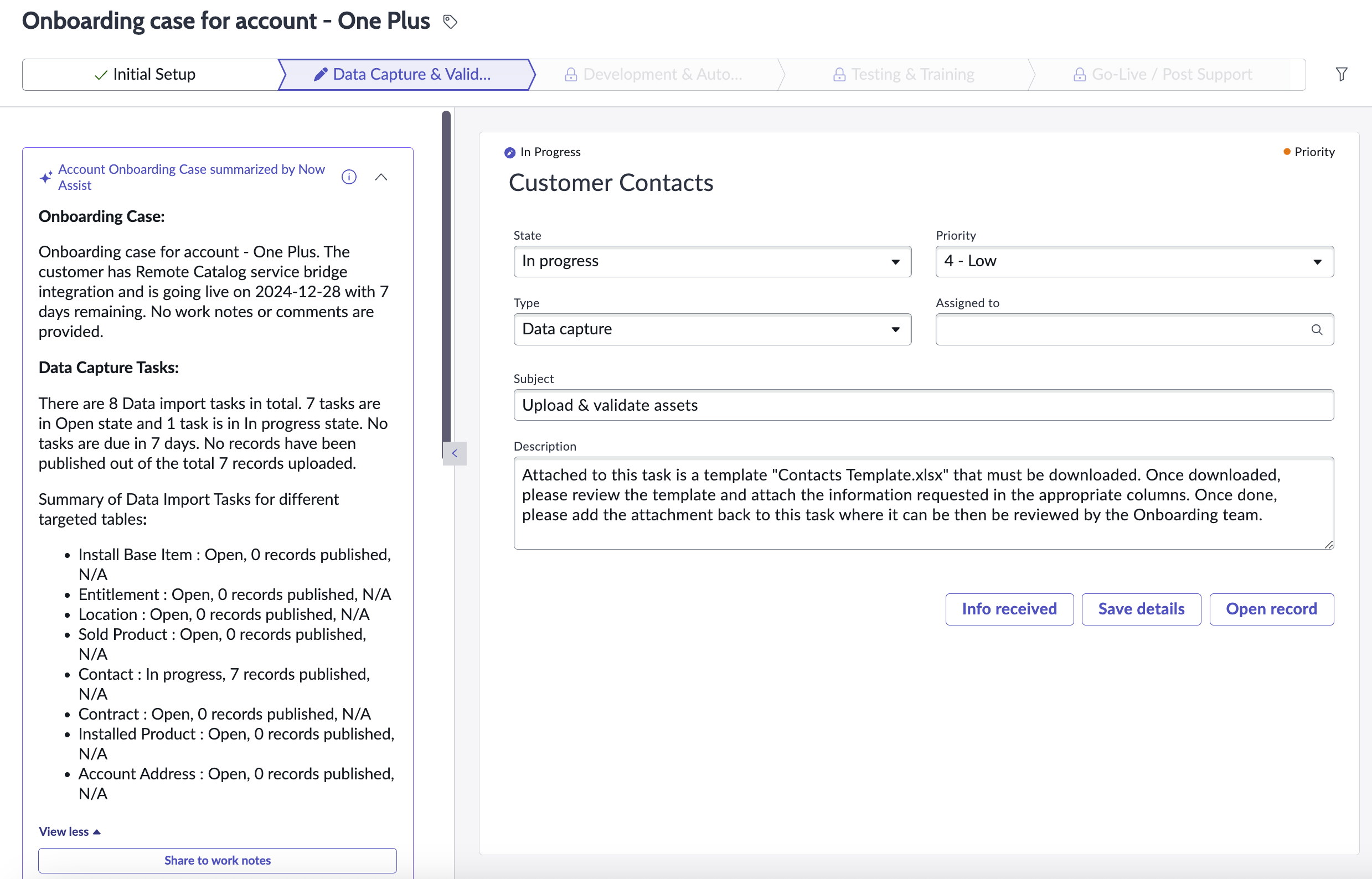This screenshot has height=879, width=1372.
Task: Click the Assigned to search magnifier
Action: pos(1317,329)
